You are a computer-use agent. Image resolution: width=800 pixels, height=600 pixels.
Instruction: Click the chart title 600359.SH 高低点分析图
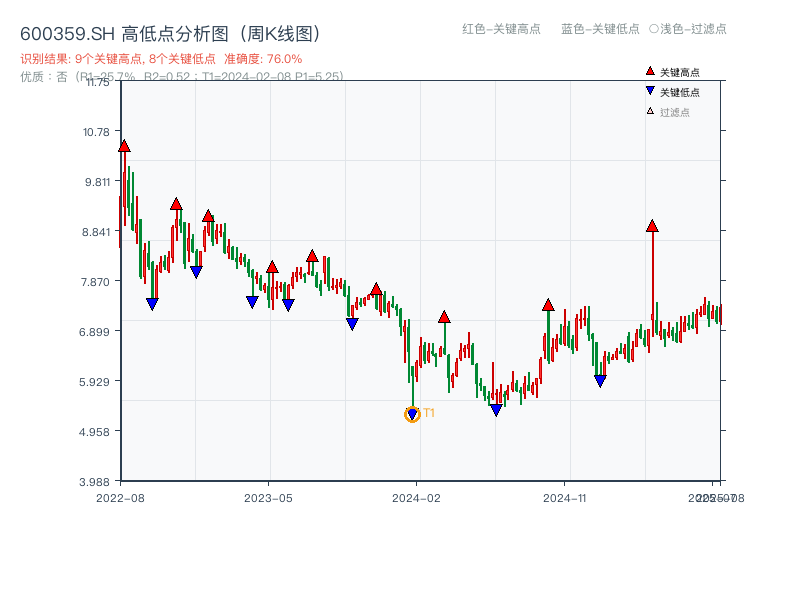[170, 31]
